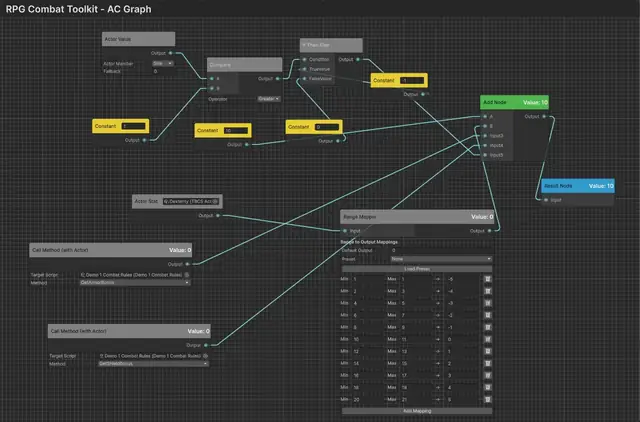Image resolution: width=640 pixels, height=422 pixels.
Task: Click the Load Preset button
Action: 417,269
